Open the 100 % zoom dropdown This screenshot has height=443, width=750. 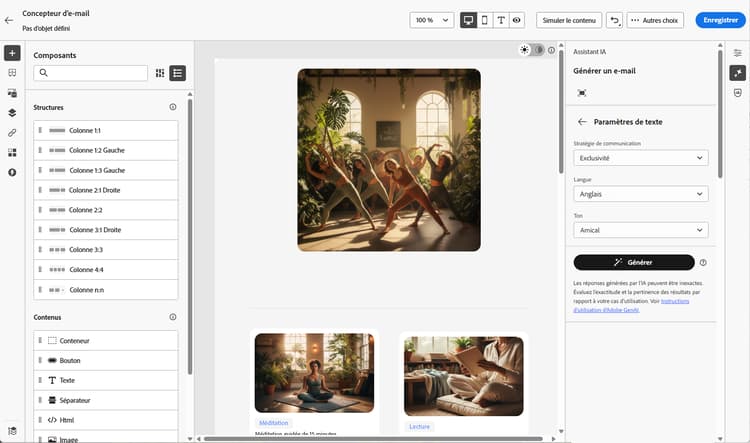click(431, 20)
